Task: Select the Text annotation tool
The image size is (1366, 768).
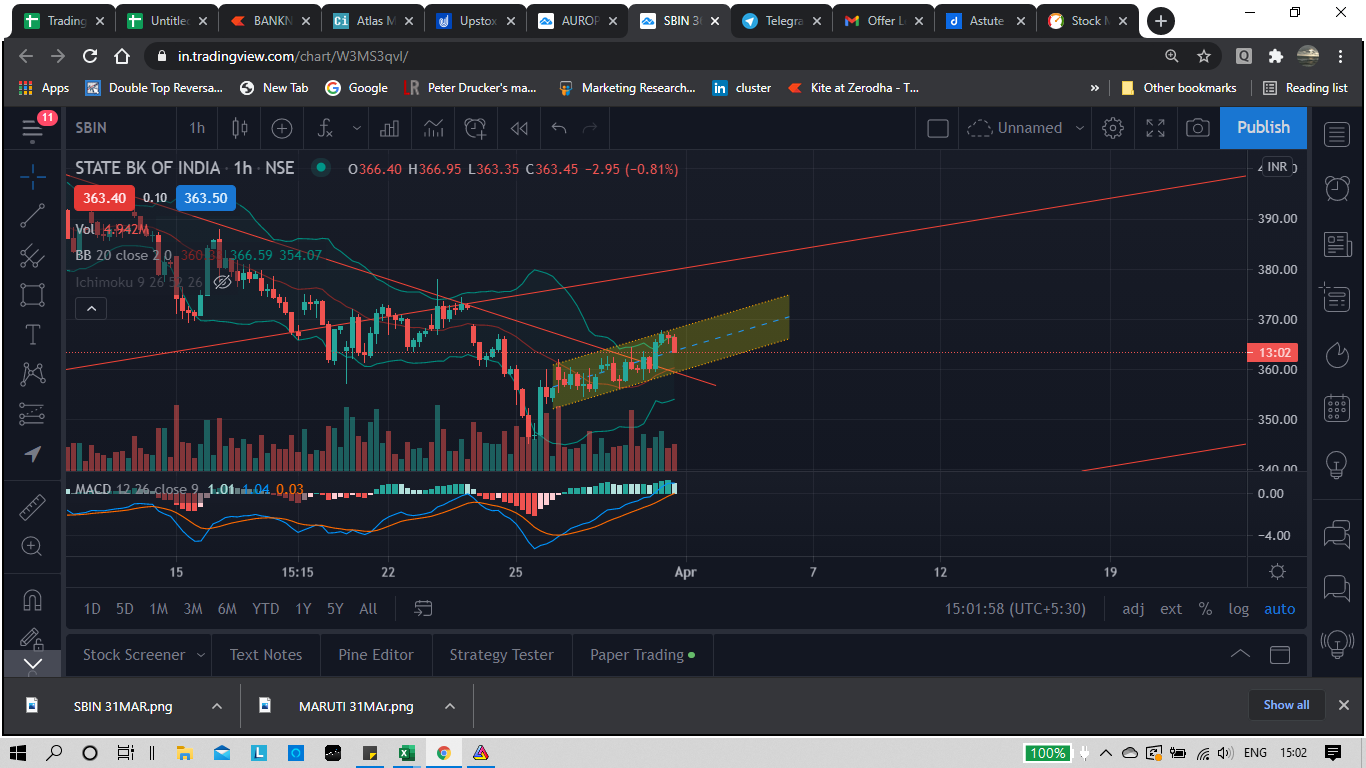Action: (32, 334)
